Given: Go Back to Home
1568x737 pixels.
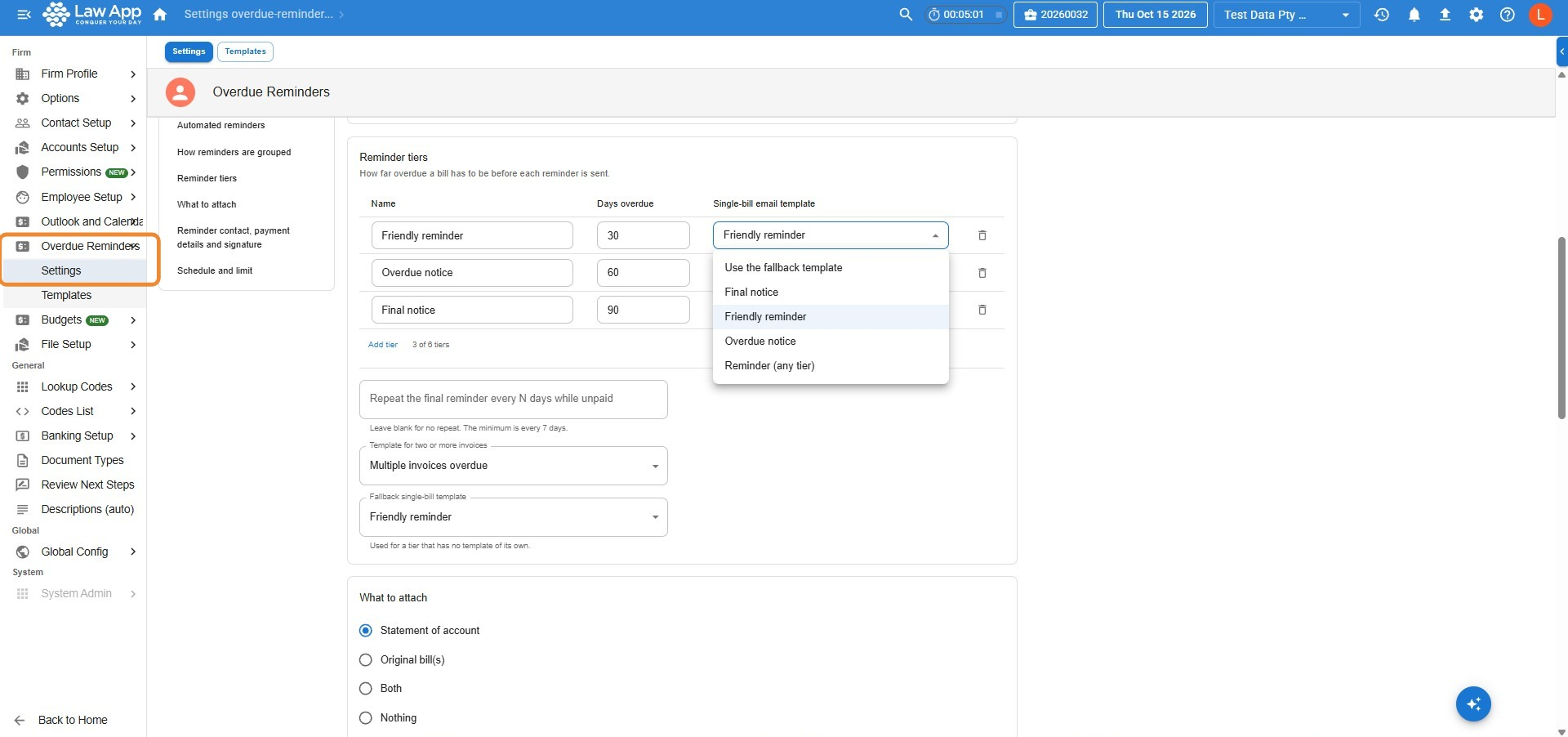Looking at the screenshot, I should coord(61,721).
